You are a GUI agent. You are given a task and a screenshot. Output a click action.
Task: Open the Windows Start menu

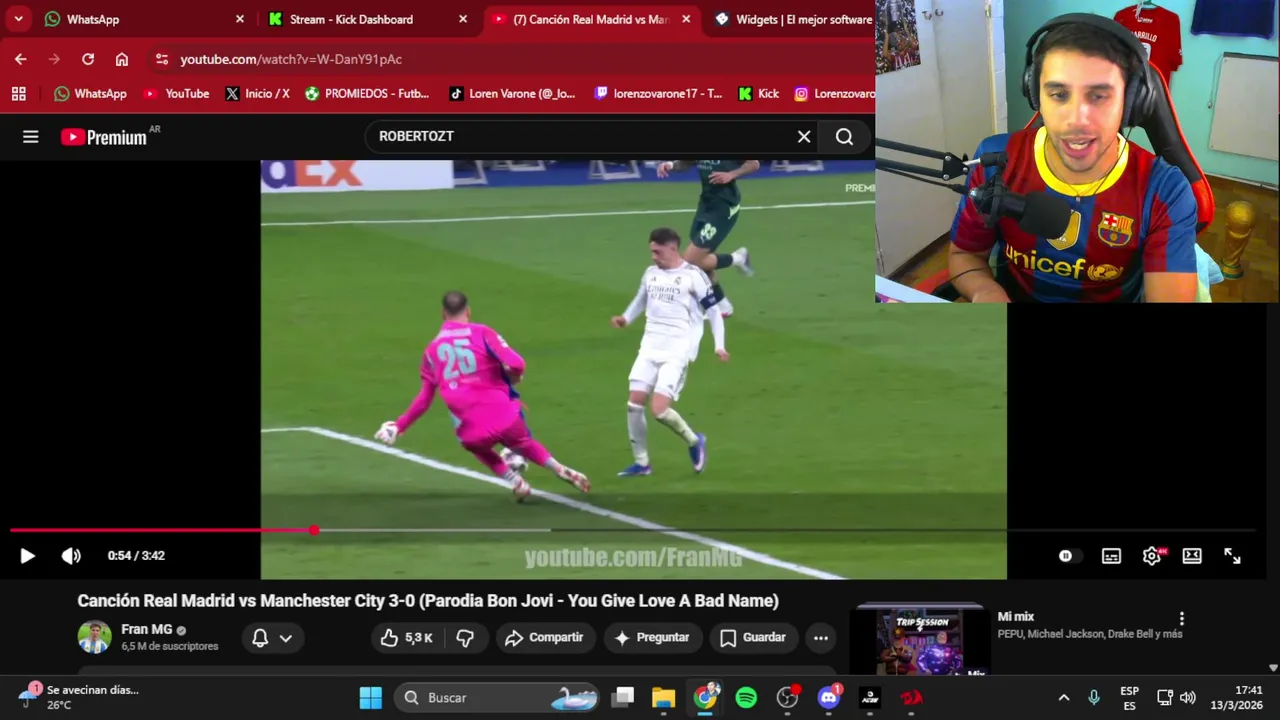pos(371,697)
